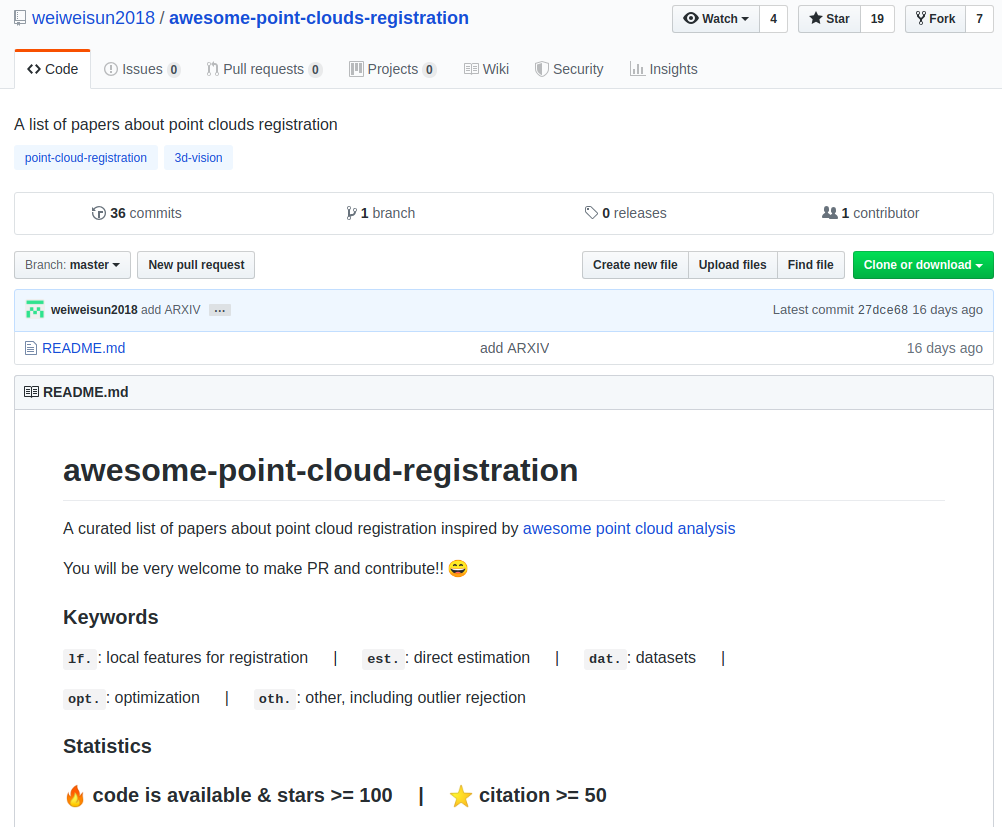View the 1 branch list
Image resolution: width=1002 pixels, height=827 pixels.
tap(380, 213)
